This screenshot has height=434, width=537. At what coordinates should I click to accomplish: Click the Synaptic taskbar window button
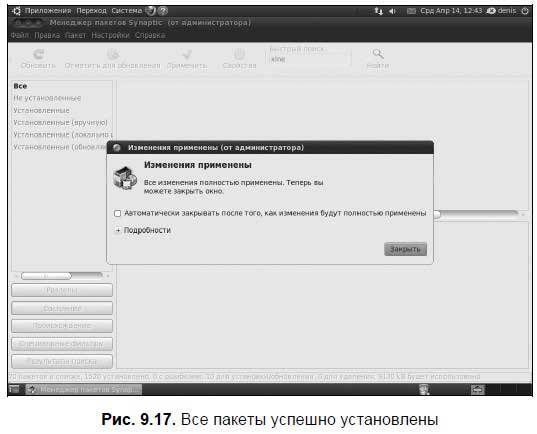pyautogui.click(x=84, y=389)
